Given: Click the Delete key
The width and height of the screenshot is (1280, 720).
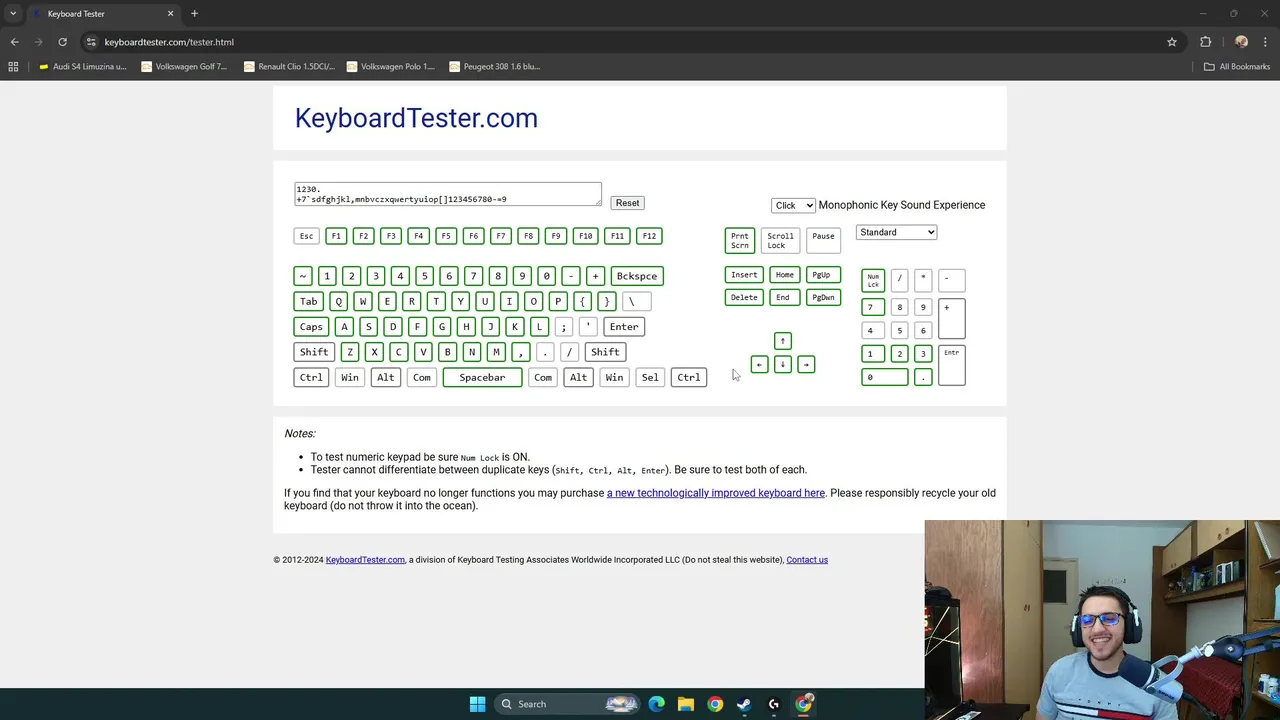Looking at the screenshot, I should click(744, 298).
